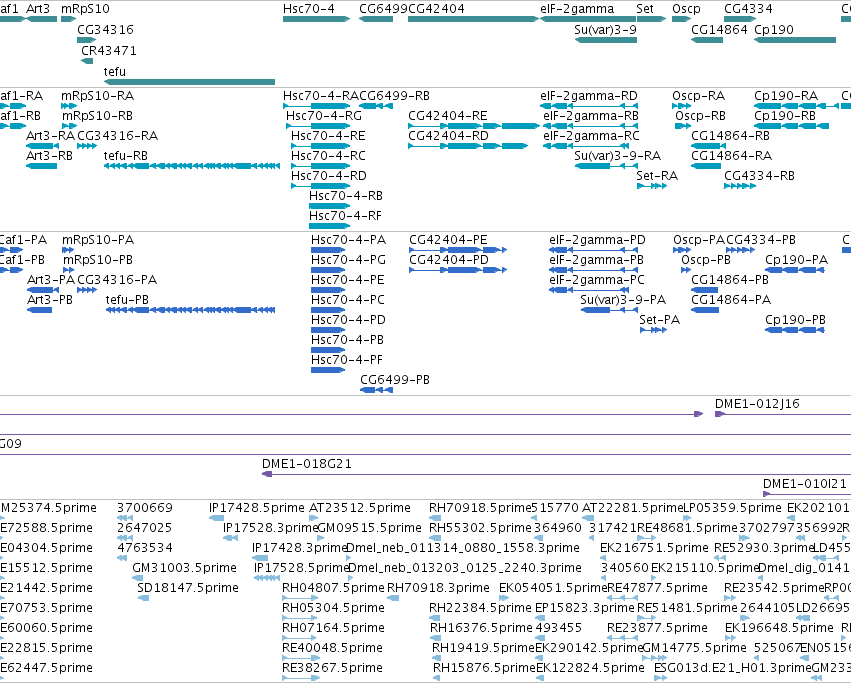Select the CG4334 gene label
Image resolution: width=851 pixels, height=683 pixels.
click(x=748, y=9)
